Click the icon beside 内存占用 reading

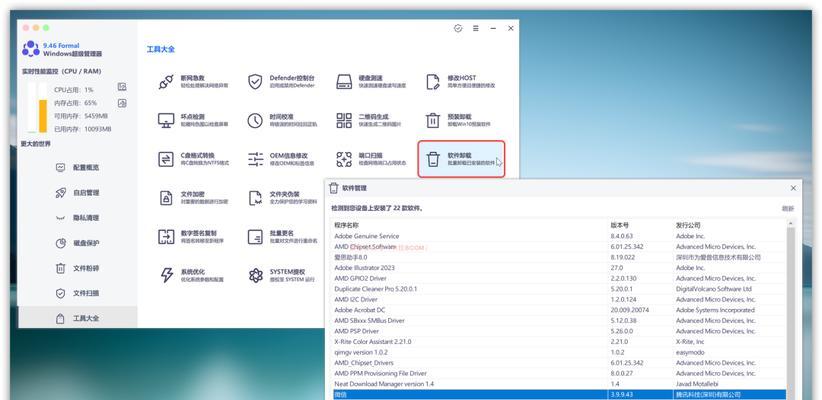122,103
